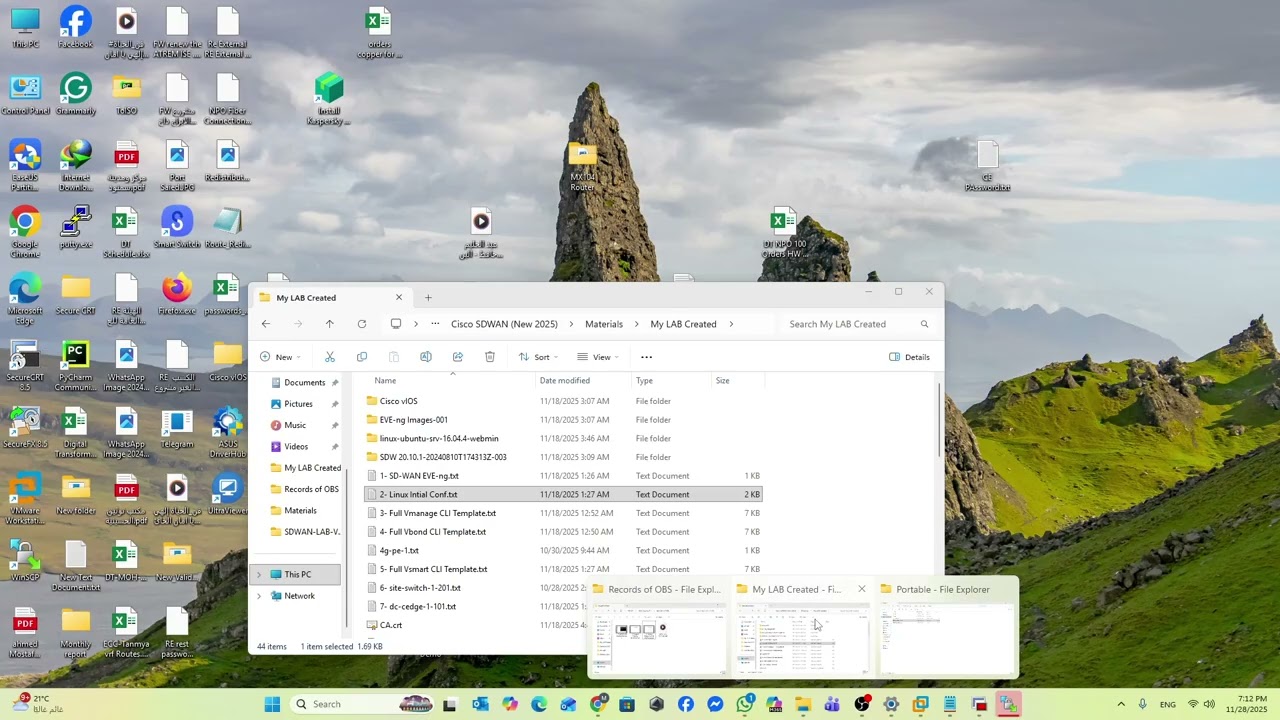Select 1- SD-WAN EVE-ng.txt file
The height and width of the screenshot is (720, 1280).
[563, 476]
